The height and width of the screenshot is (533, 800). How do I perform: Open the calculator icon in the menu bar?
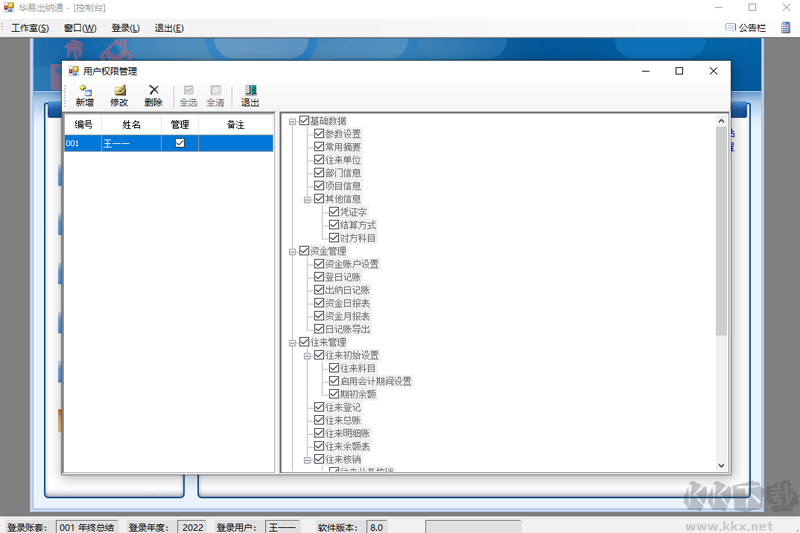pyautogui.click(x=786, y=28)
